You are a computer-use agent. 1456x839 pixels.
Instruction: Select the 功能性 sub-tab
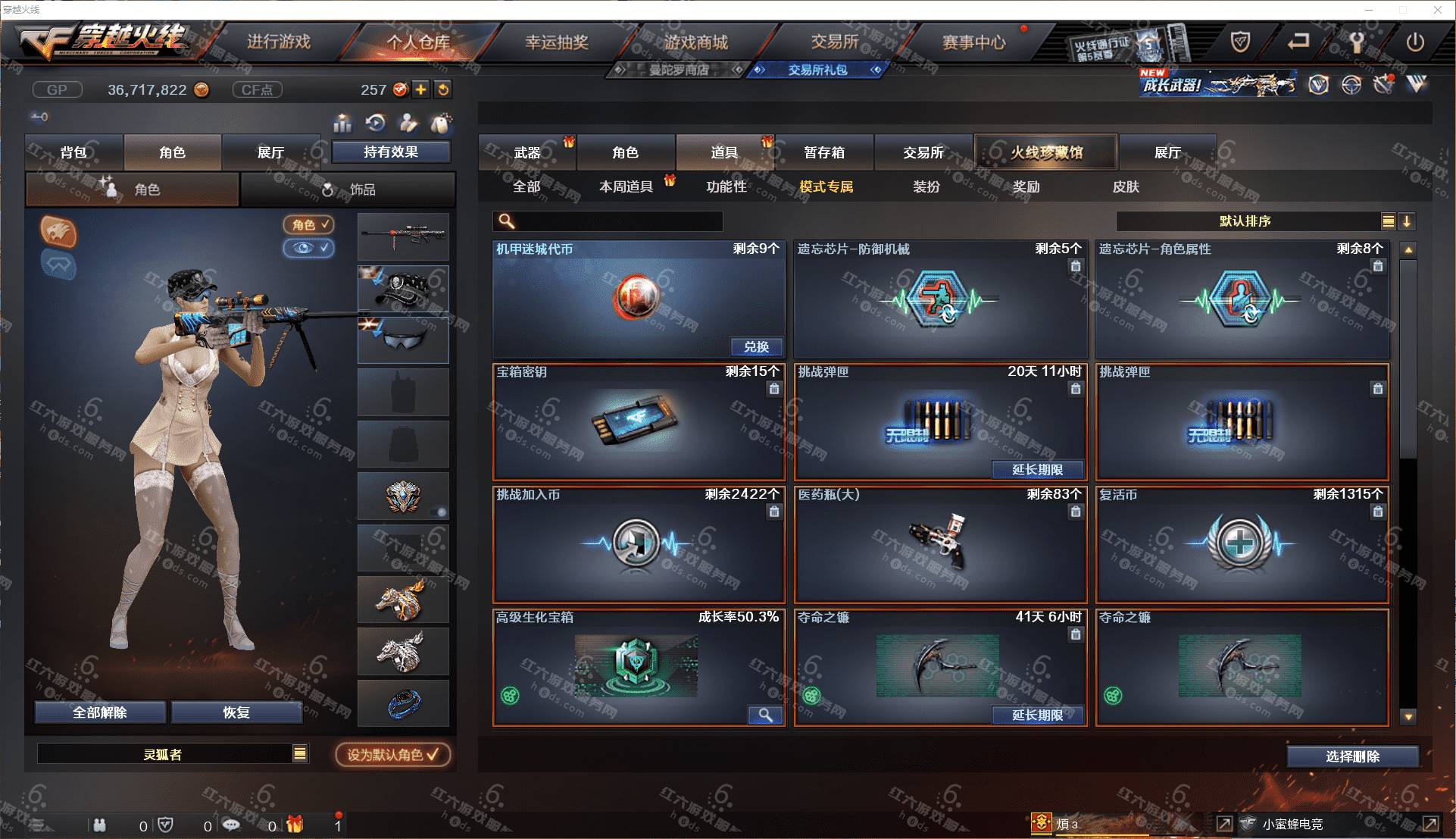tap(726, 186)
